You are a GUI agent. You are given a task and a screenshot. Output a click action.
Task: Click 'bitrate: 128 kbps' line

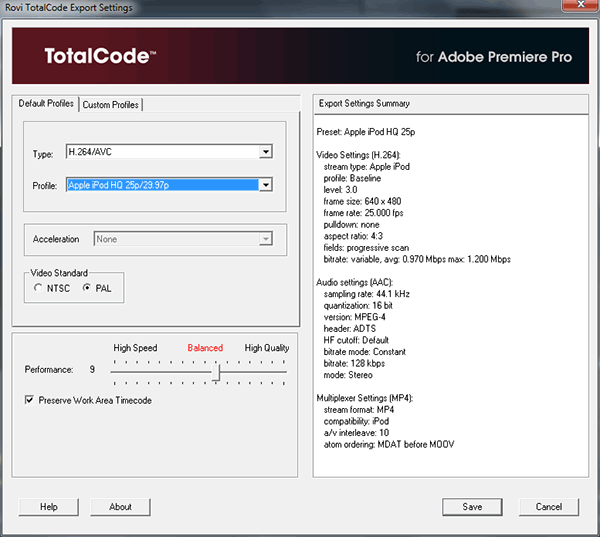pyautogui.click(x=354, y=363)
